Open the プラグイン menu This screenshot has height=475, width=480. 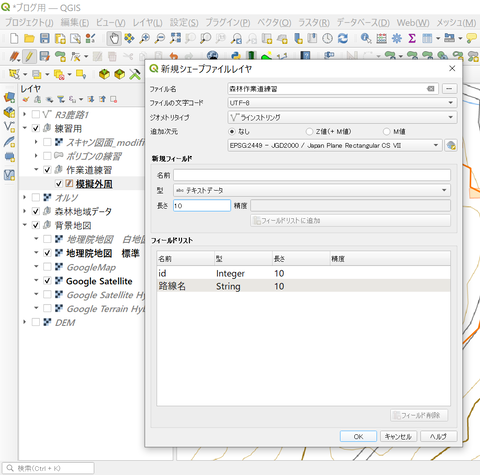(x=228, y=23)
